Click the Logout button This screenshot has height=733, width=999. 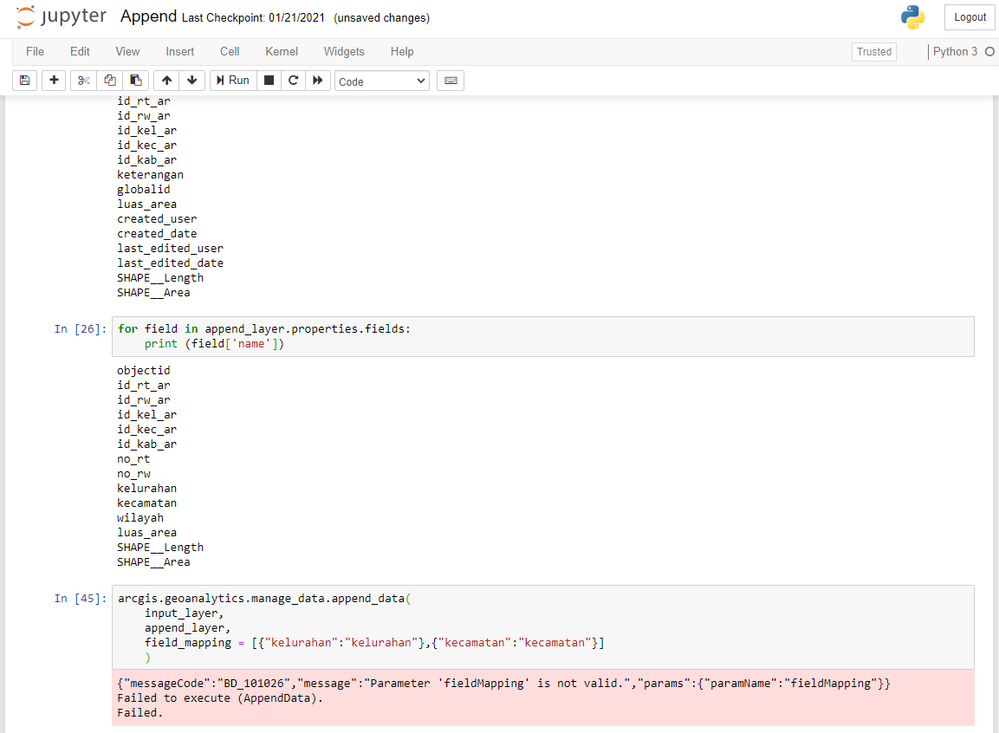(x=970, y=17)
